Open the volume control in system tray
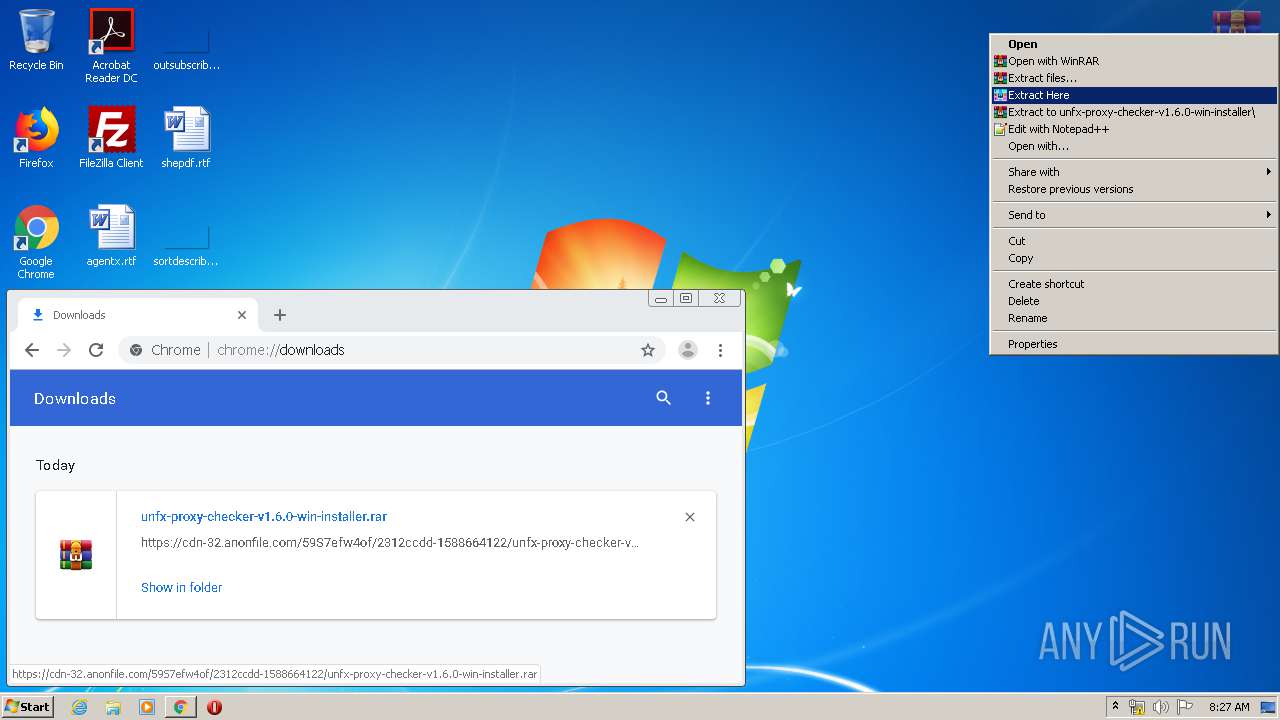The width and height of the screenshot is (1280, 720). pyautogui.click(x=1161, y=707)
